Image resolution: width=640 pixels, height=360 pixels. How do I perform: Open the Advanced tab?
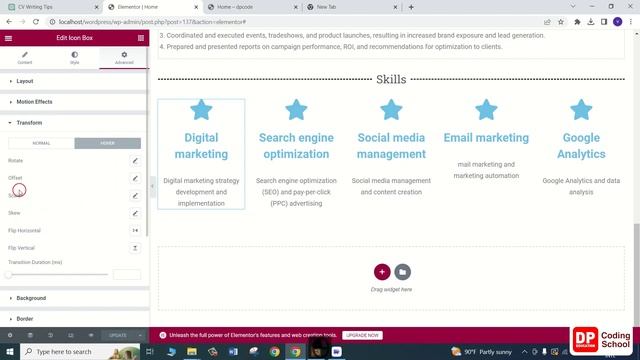point(124,58)
